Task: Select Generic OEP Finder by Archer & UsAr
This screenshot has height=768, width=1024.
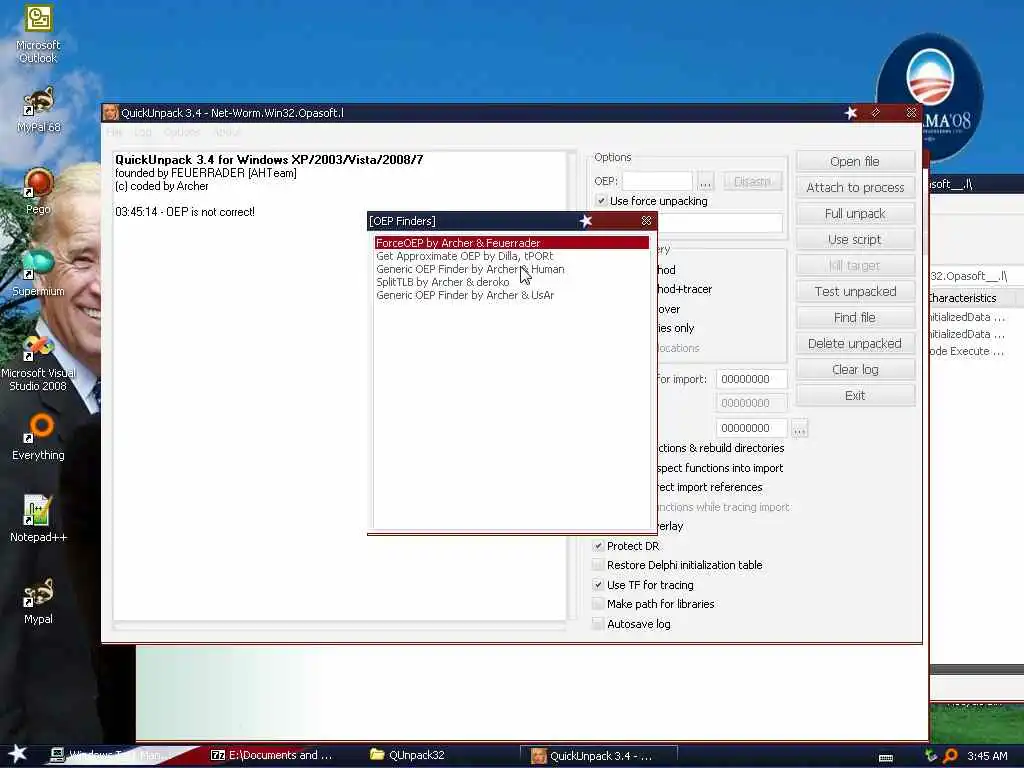Action: [x=512, y=295]
